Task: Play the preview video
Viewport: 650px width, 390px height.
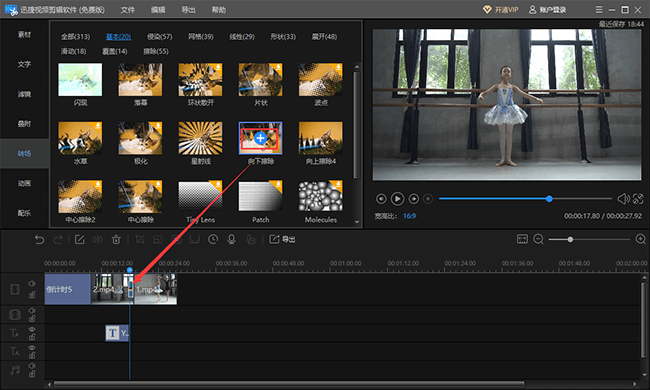Action: coord(397,199)
